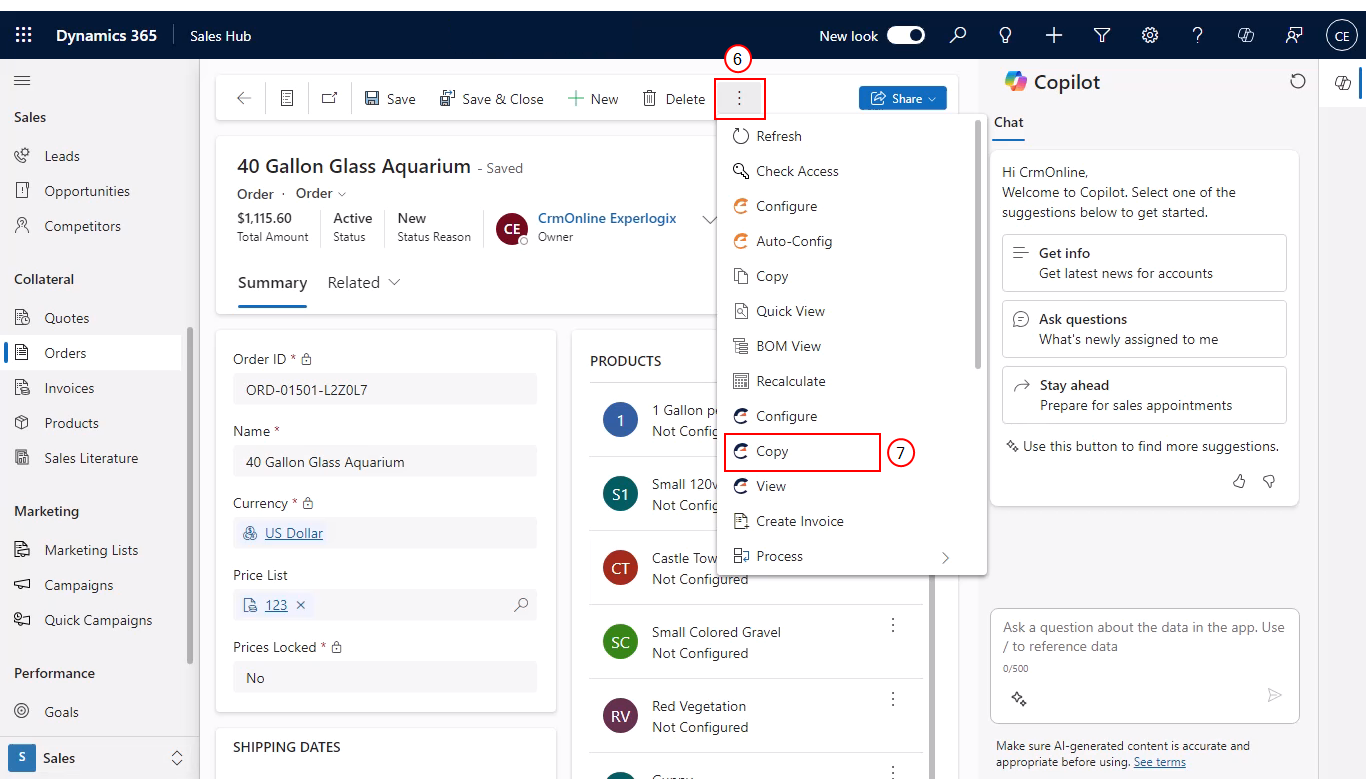Open the Share dropdown
The image size is (1366, 779).
(903, 98)
